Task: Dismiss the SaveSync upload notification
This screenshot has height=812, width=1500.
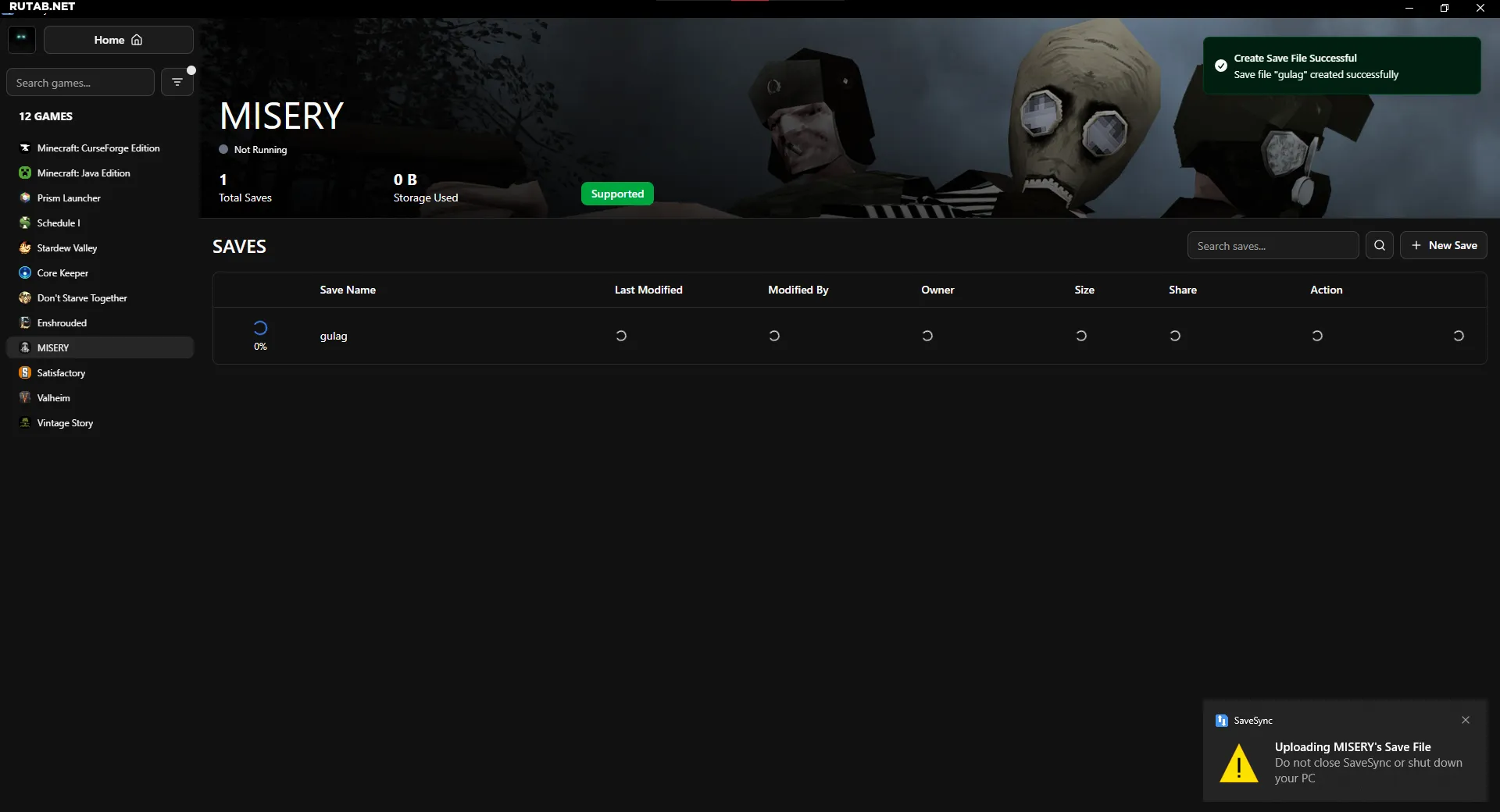Action: coord(1465,720)
